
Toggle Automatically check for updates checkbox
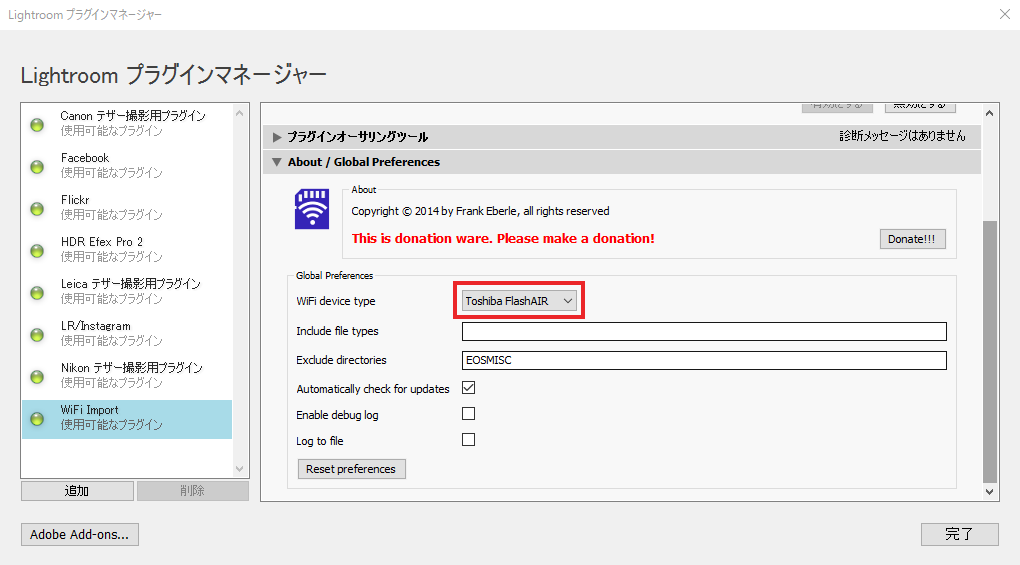pos(468,388)
